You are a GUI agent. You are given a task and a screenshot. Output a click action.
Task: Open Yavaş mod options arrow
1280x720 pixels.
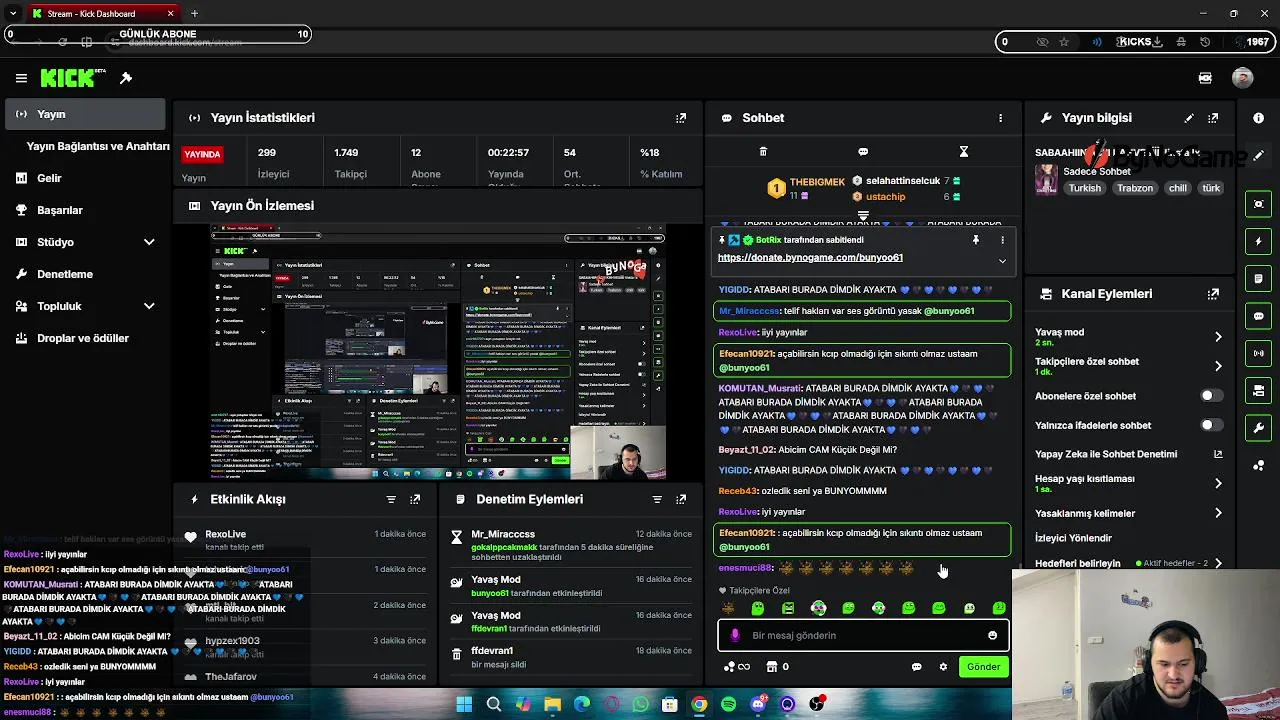1218,337
